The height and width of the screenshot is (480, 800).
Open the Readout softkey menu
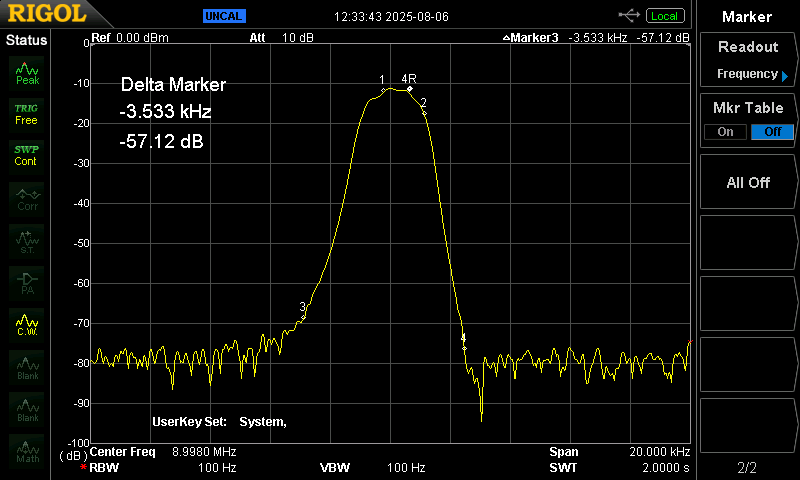747,60
